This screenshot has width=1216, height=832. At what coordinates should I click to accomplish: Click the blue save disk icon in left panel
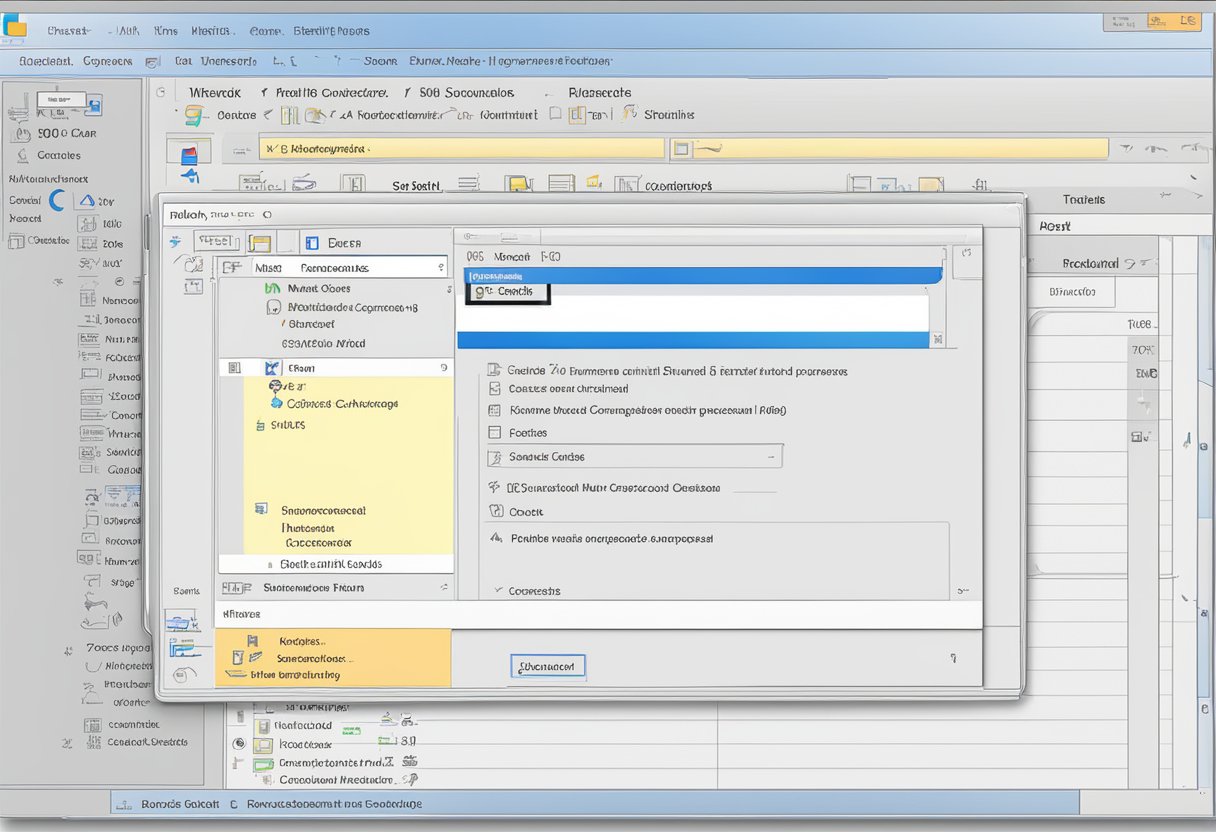[94, 105]
